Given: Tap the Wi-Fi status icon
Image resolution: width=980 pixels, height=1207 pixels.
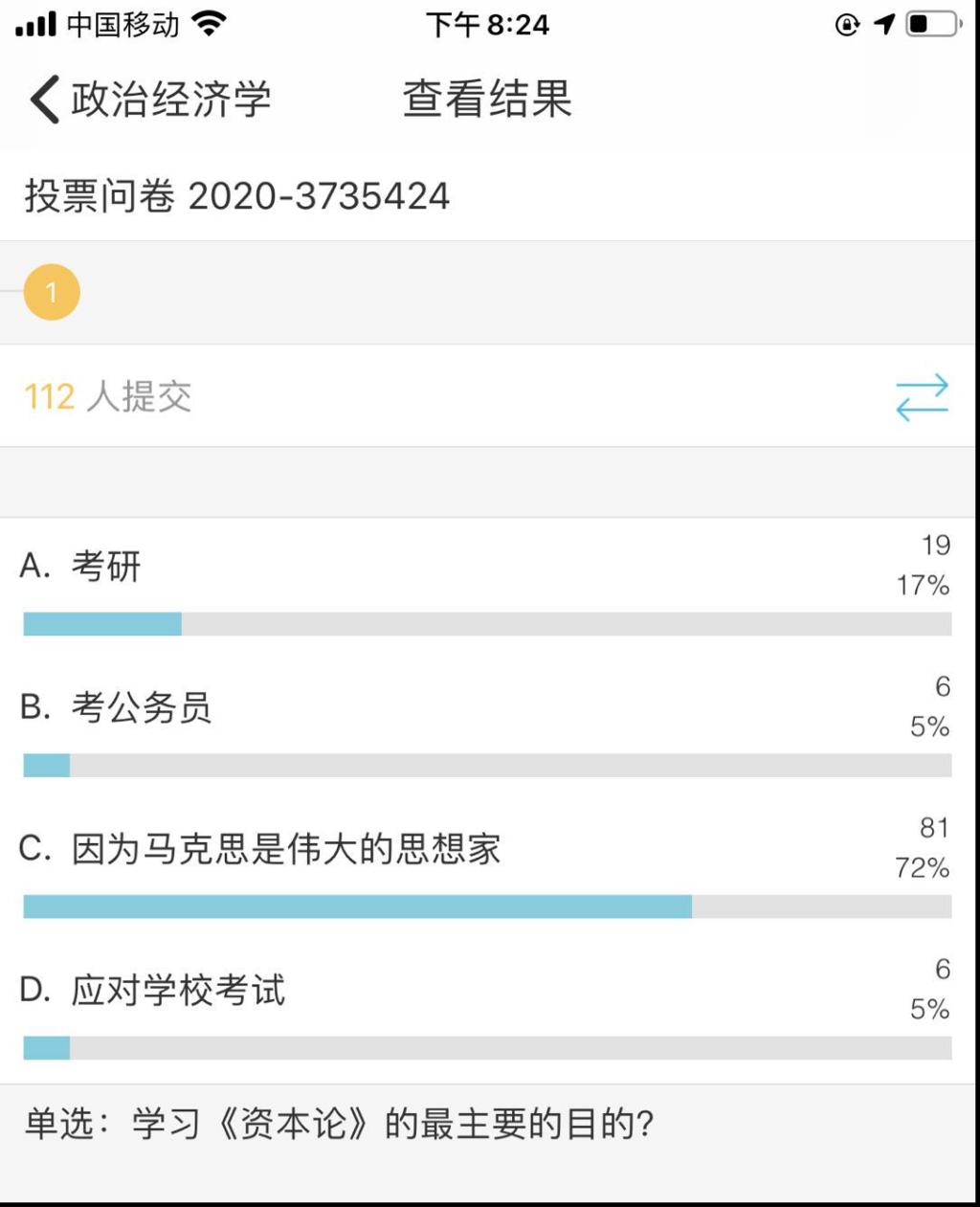Looking at the screenshot, I should point(209,24).
